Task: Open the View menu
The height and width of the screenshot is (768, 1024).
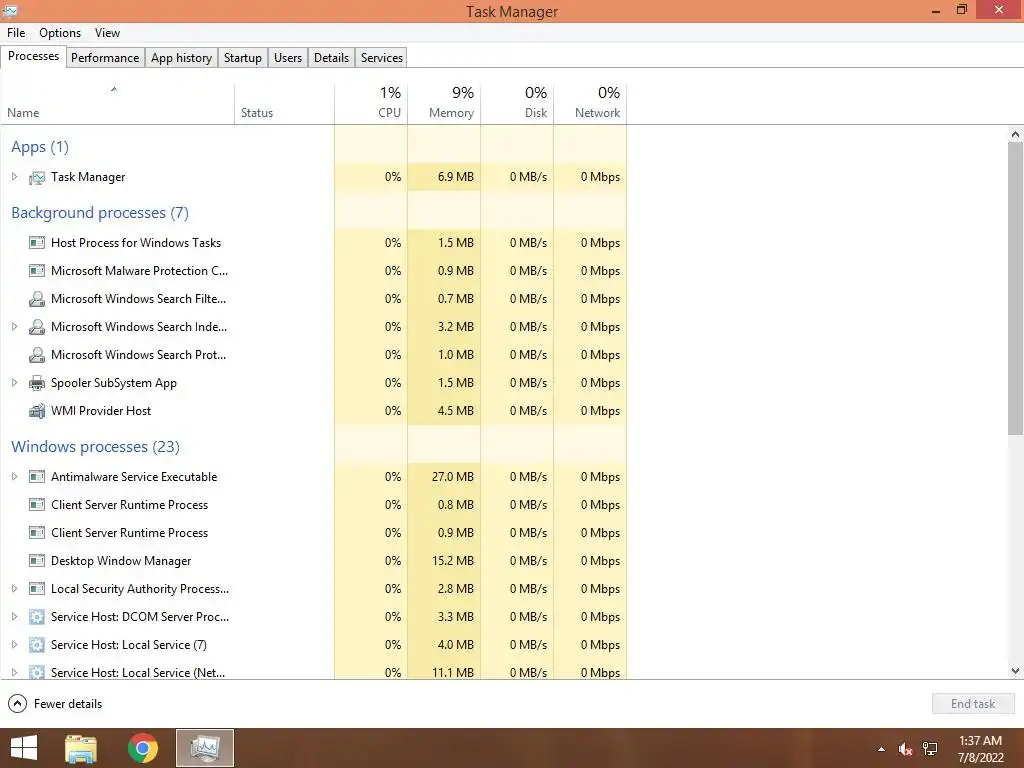Action: (x=107, y=33)
